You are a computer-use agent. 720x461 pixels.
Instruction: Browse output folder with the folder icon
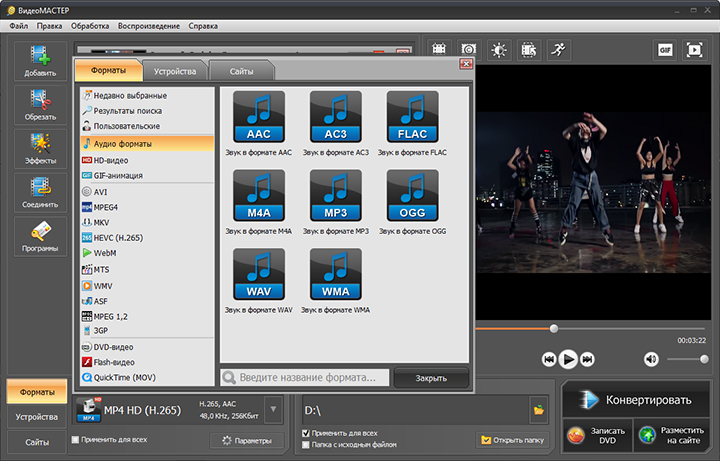538,410
